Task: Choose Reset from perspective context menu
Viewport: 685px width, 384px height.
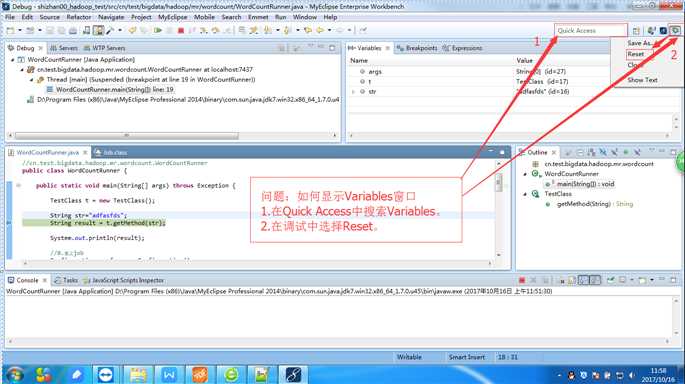Action: [636, 54]
